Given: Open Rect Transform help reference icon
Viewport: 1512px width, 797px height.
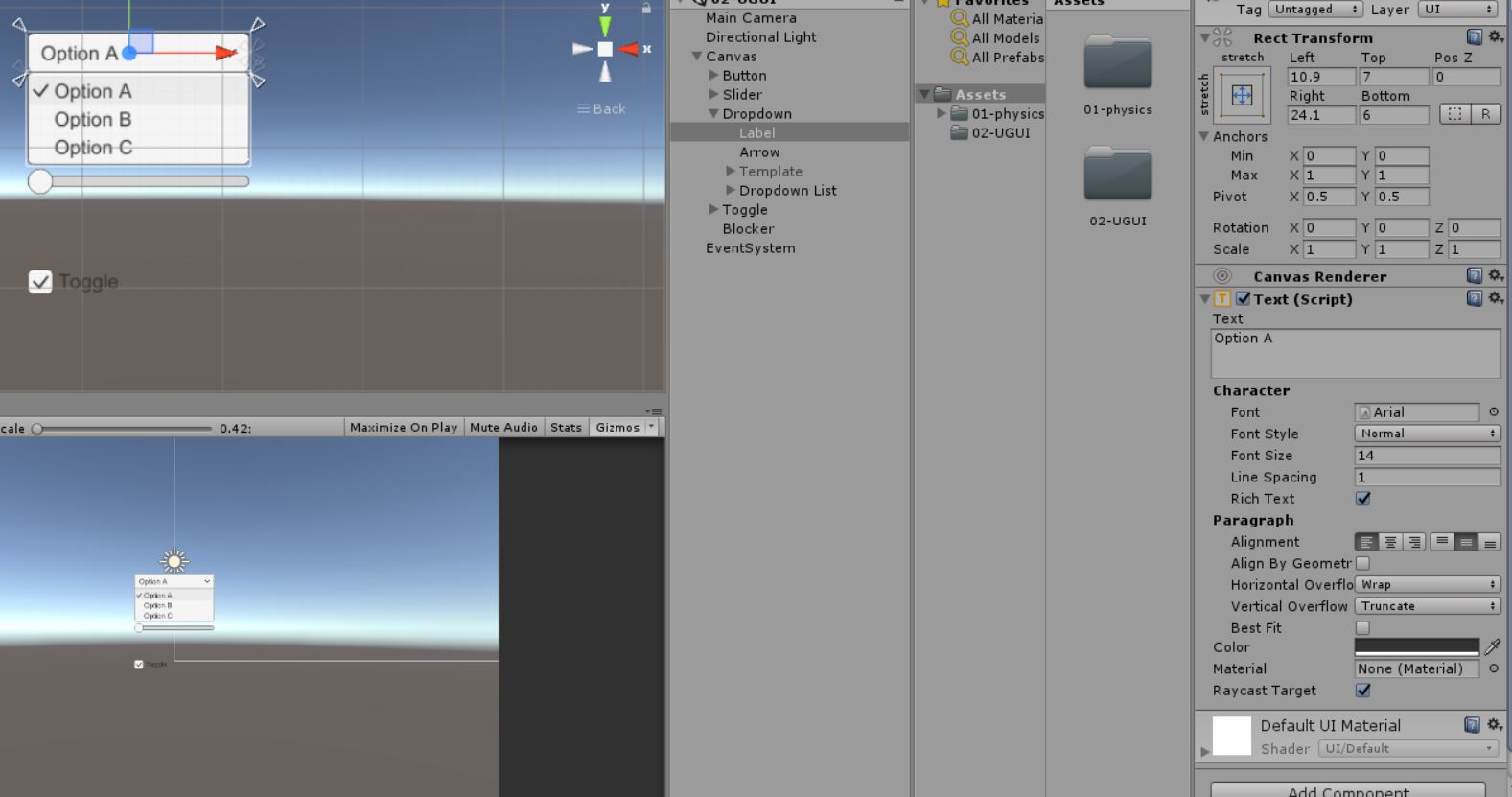Looking at the screenshot, I should (1475, 36).
